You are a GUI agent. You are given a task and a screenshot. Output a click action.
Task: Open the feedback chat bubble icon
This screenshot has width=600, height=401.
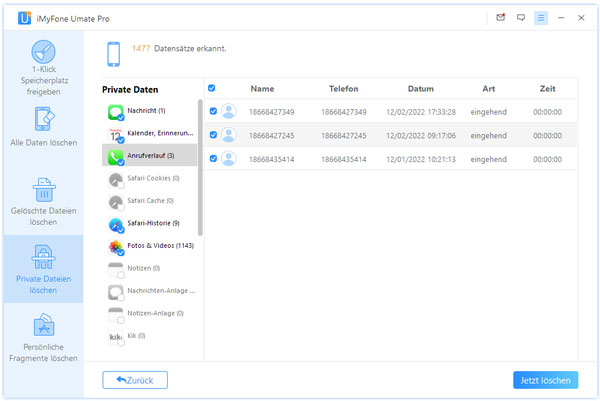[x=520, y=18]
